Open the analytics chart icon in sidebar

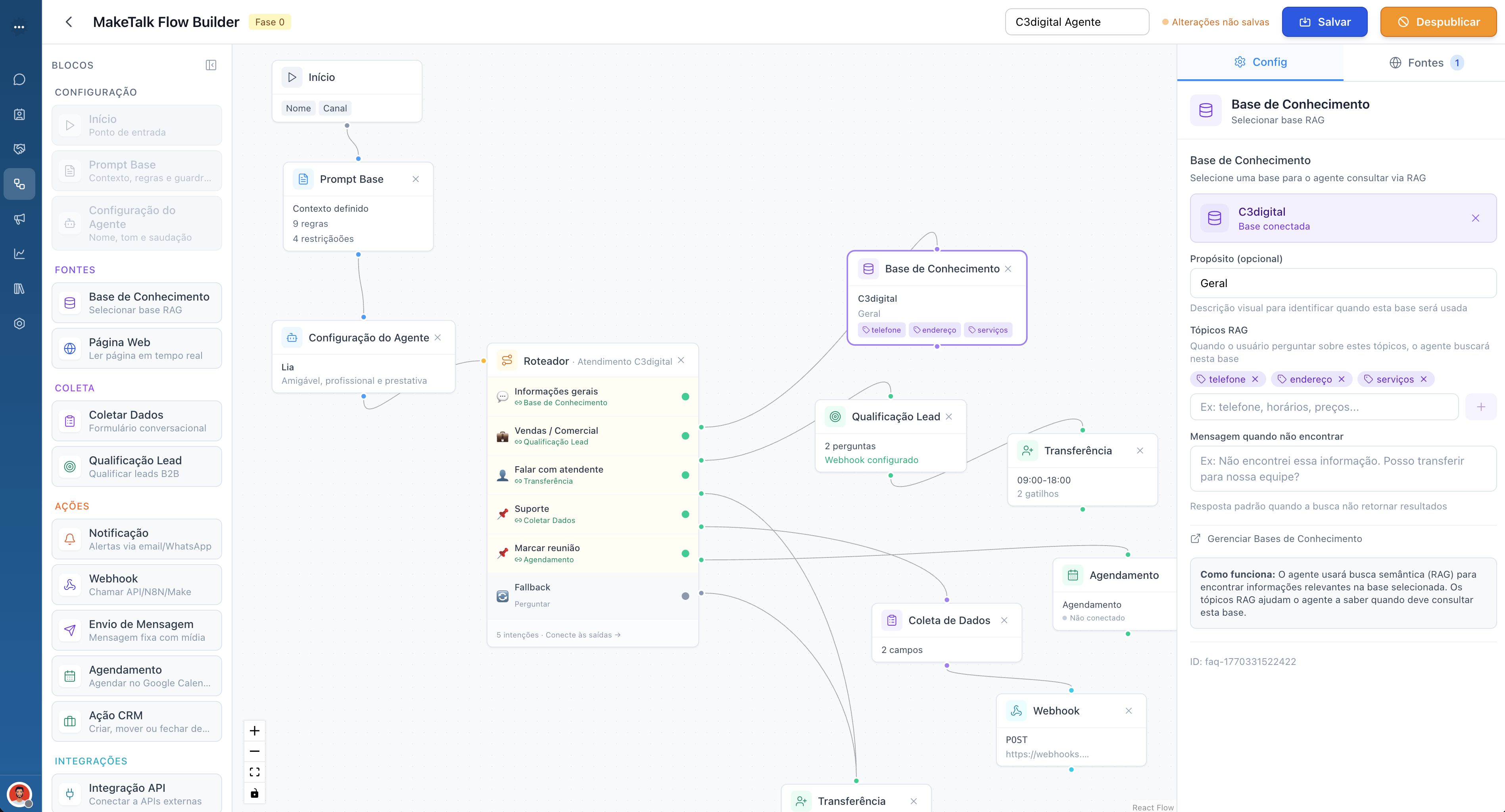(20, 253)
